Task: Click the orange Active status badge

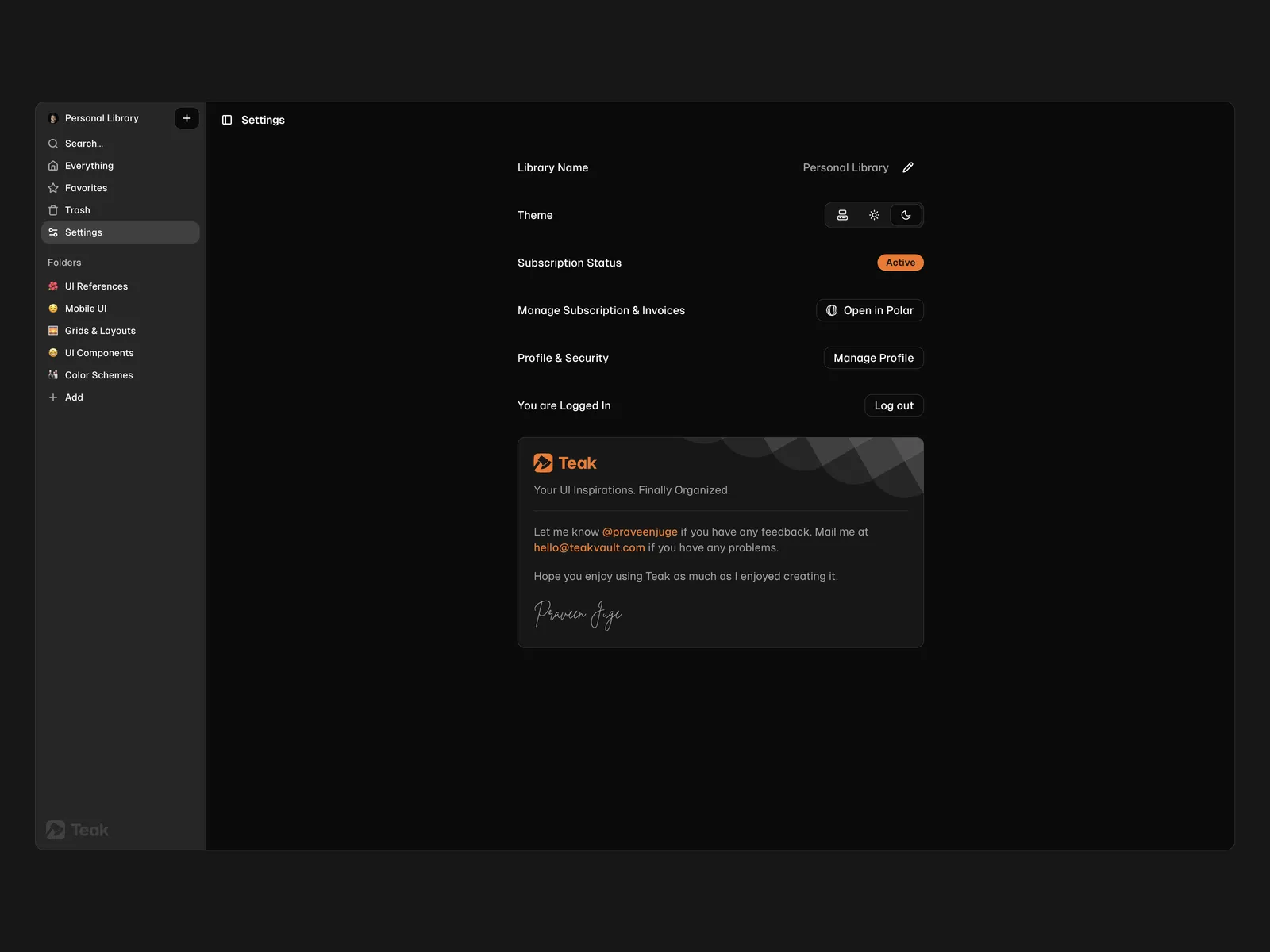Action: (900, 263)
